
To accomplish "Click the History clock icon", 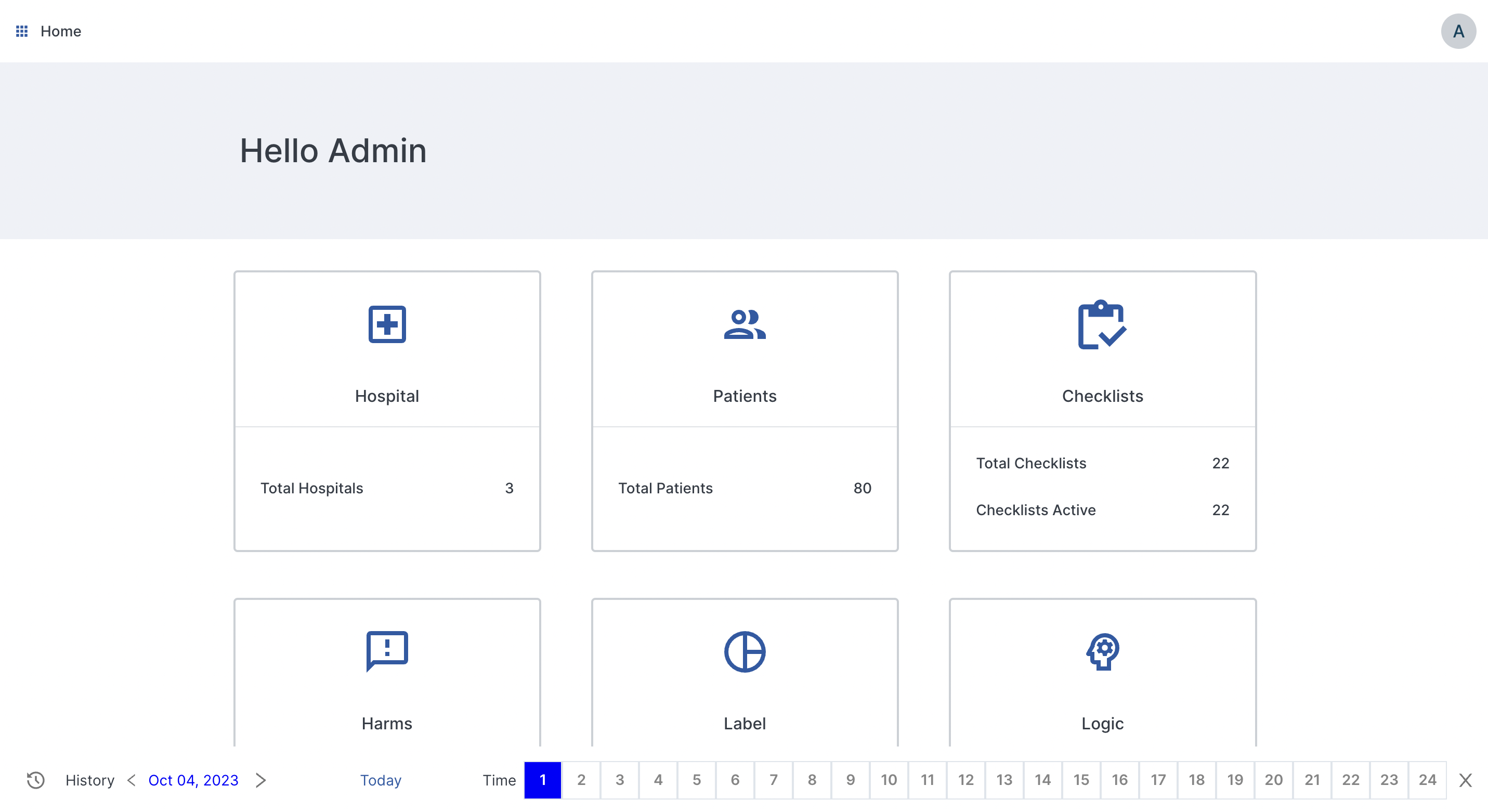I will (36, 780).
